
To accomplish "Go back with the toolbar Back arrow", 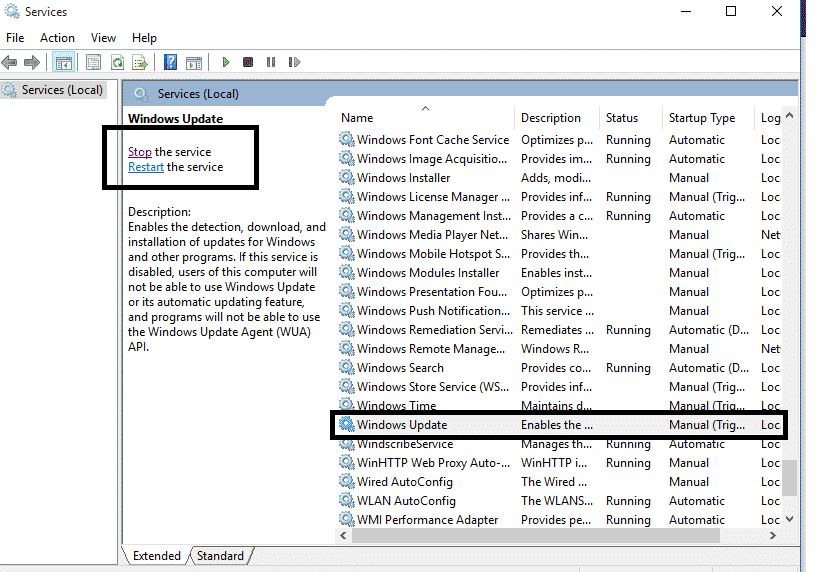I will click(x=9, y=63).
